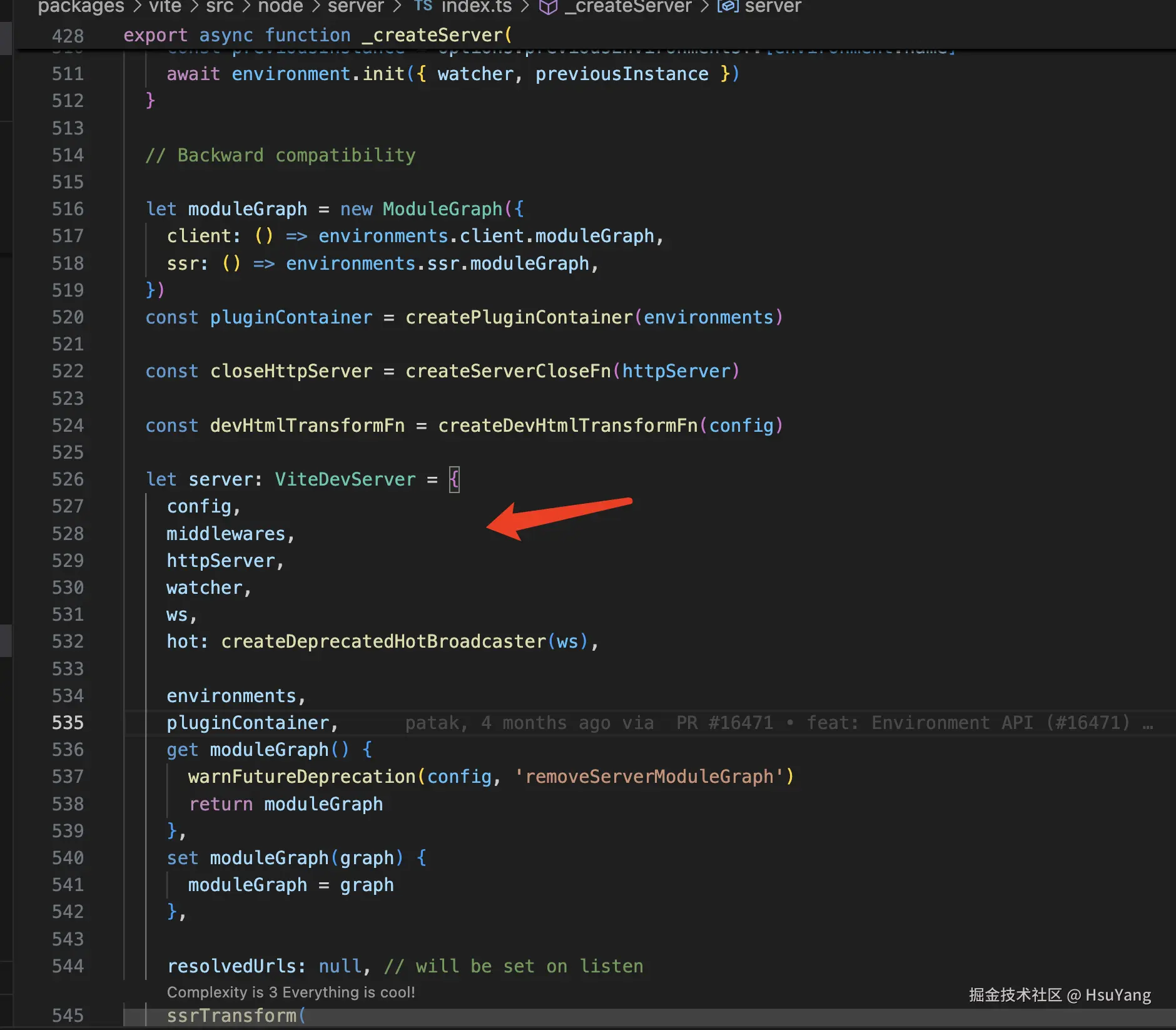Click the ModuleGraph class name on line 516
The height and width of the screenshot is (1030, 1176).
[x=443, y=209]
